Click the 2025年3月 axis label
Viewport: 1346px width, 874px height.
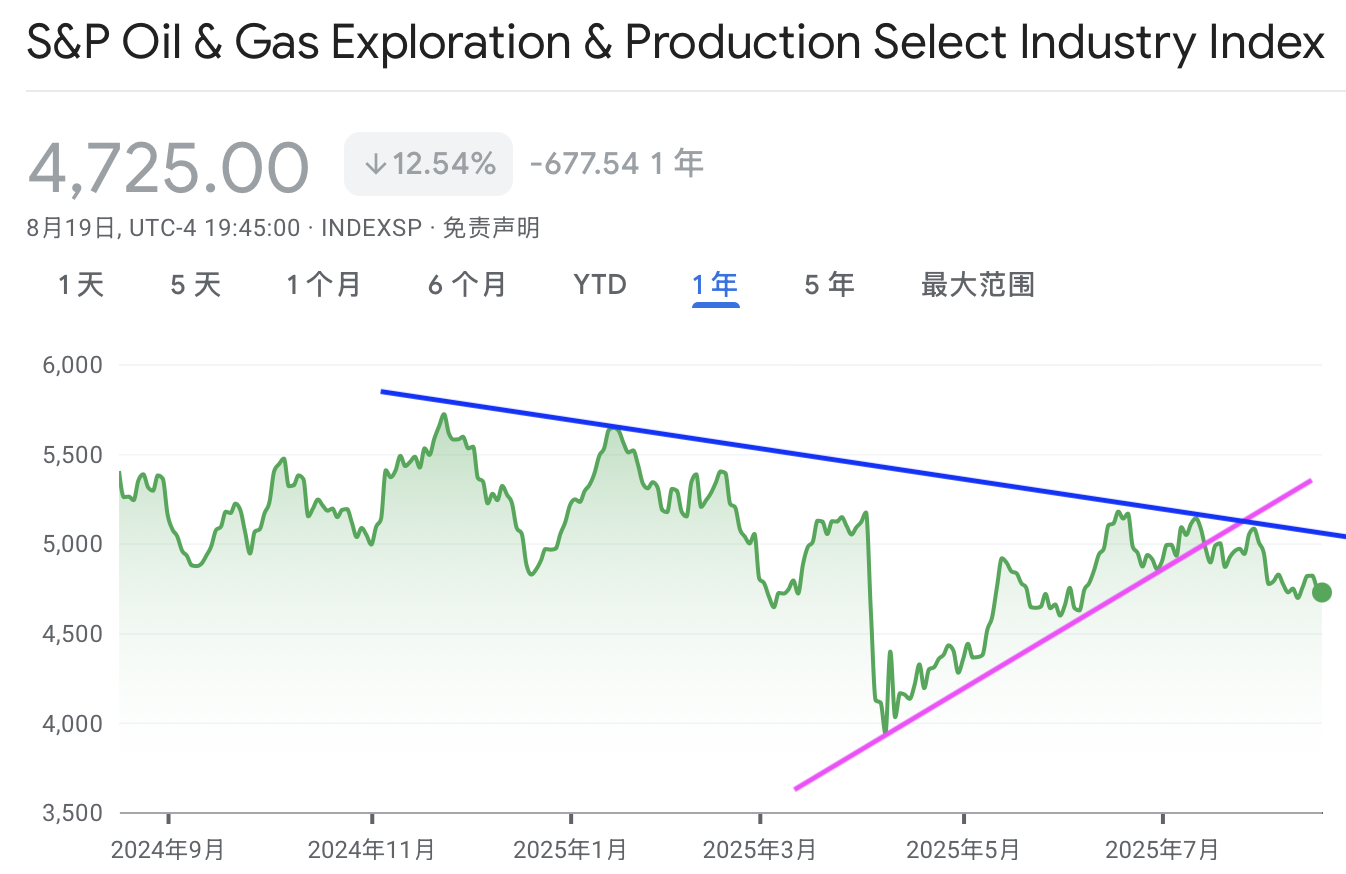[760, 850]
